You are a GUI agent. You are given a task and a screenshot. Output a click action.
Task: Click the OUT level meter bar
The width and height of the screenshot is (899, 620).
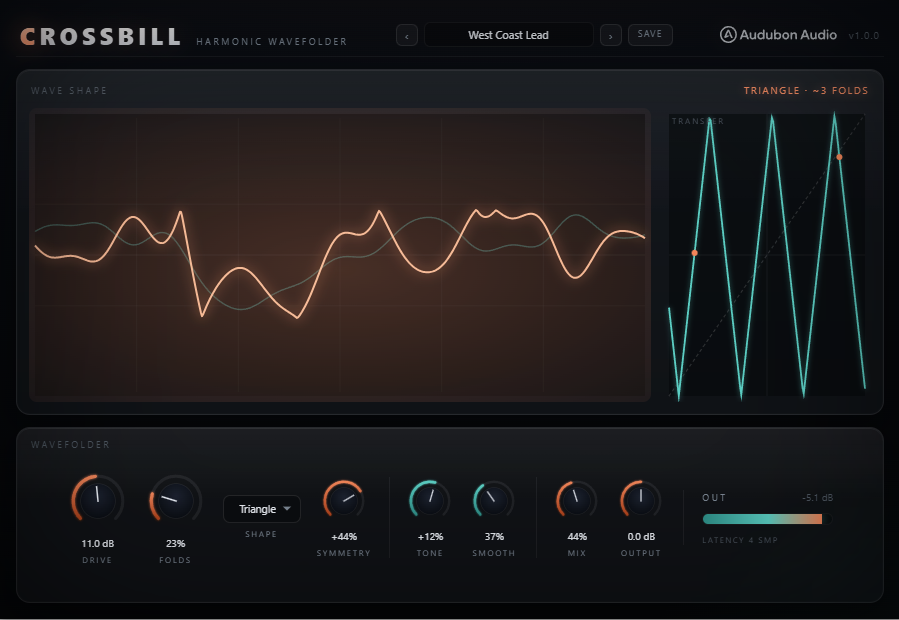click(x=768, y=519)
